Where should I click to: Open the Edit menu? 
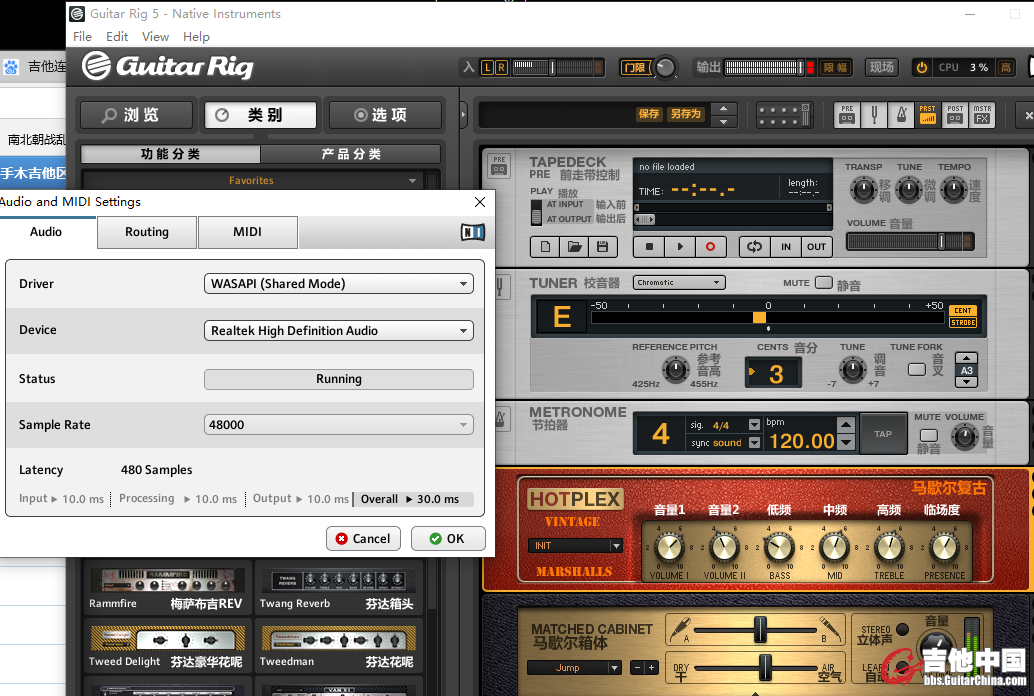point(117,37)
